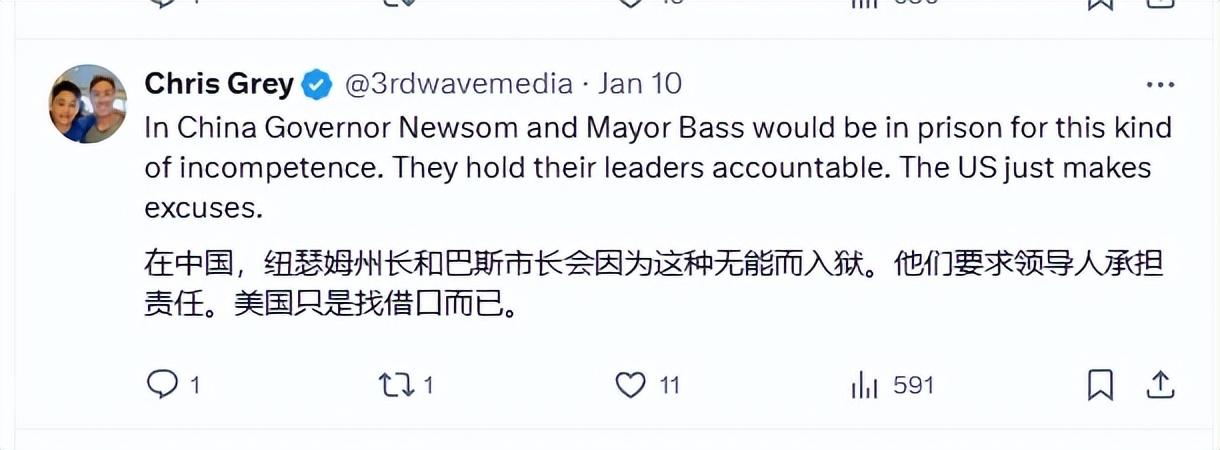Click the retweet count 1 beside the arrows
Screen dimensions: 1220x450
click(x=428, y=385)
